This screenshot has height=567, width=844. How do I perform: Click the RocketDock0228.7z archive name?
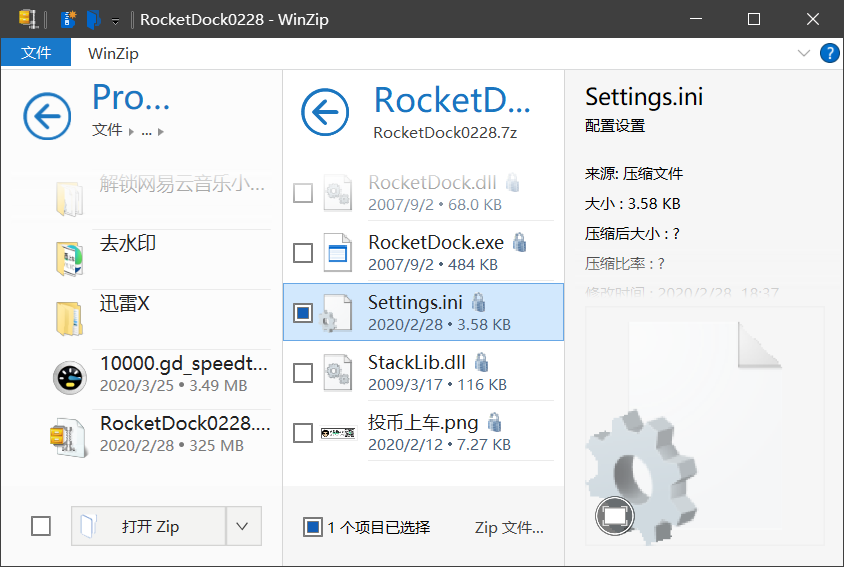point(445,133)
